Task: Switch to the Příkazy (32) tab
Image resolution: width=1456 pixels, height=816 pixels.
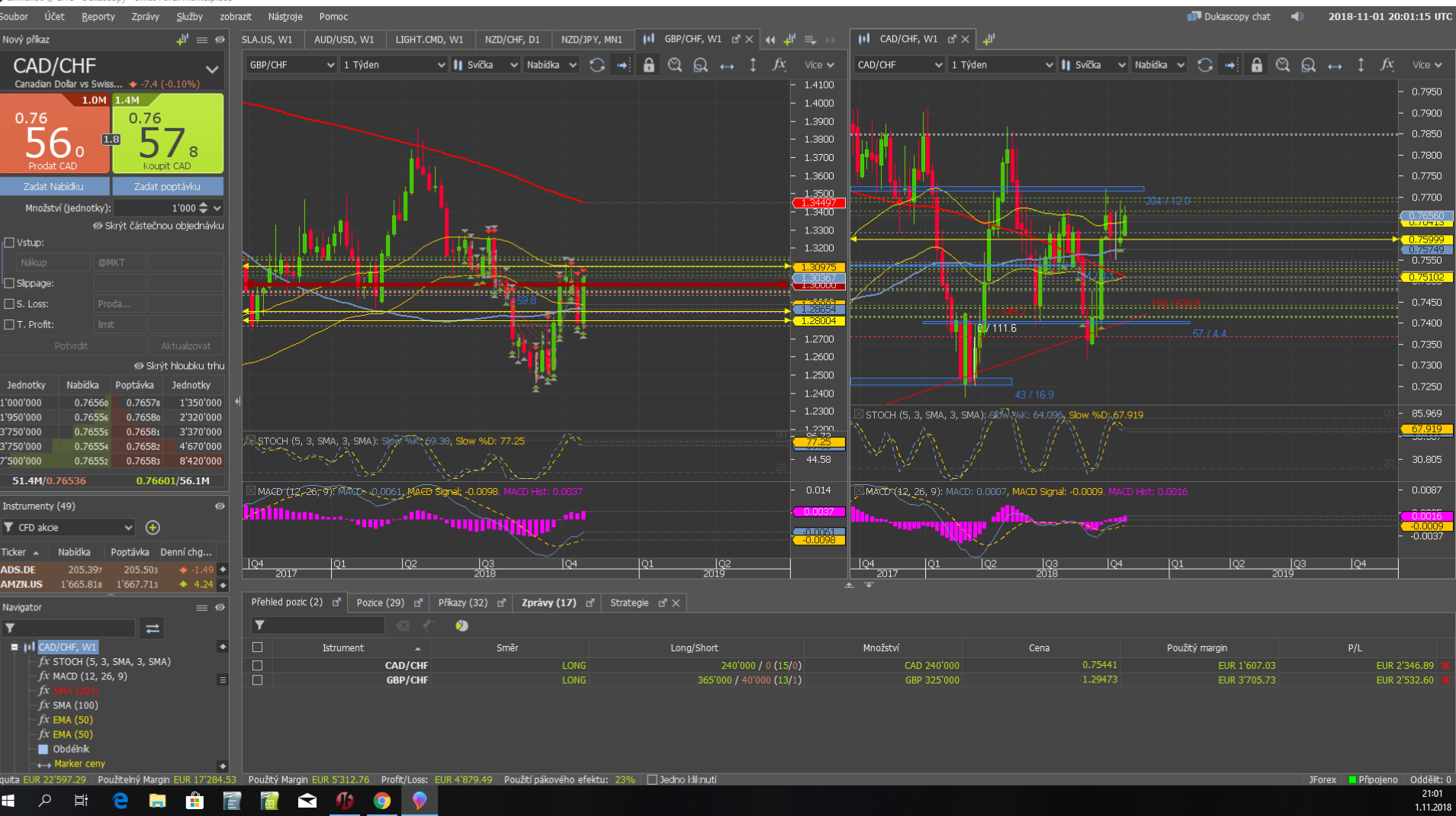Action: pos(462,602)
